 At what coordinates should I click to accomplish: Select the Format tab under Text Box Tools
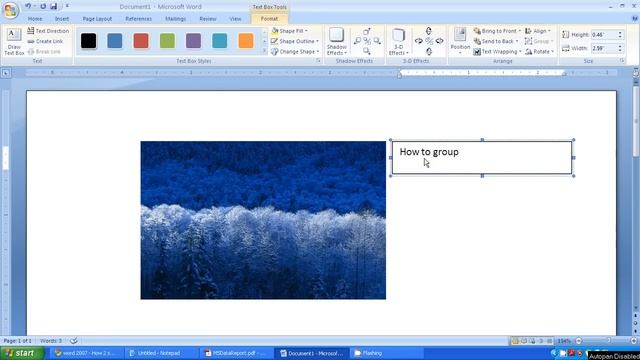269,19
